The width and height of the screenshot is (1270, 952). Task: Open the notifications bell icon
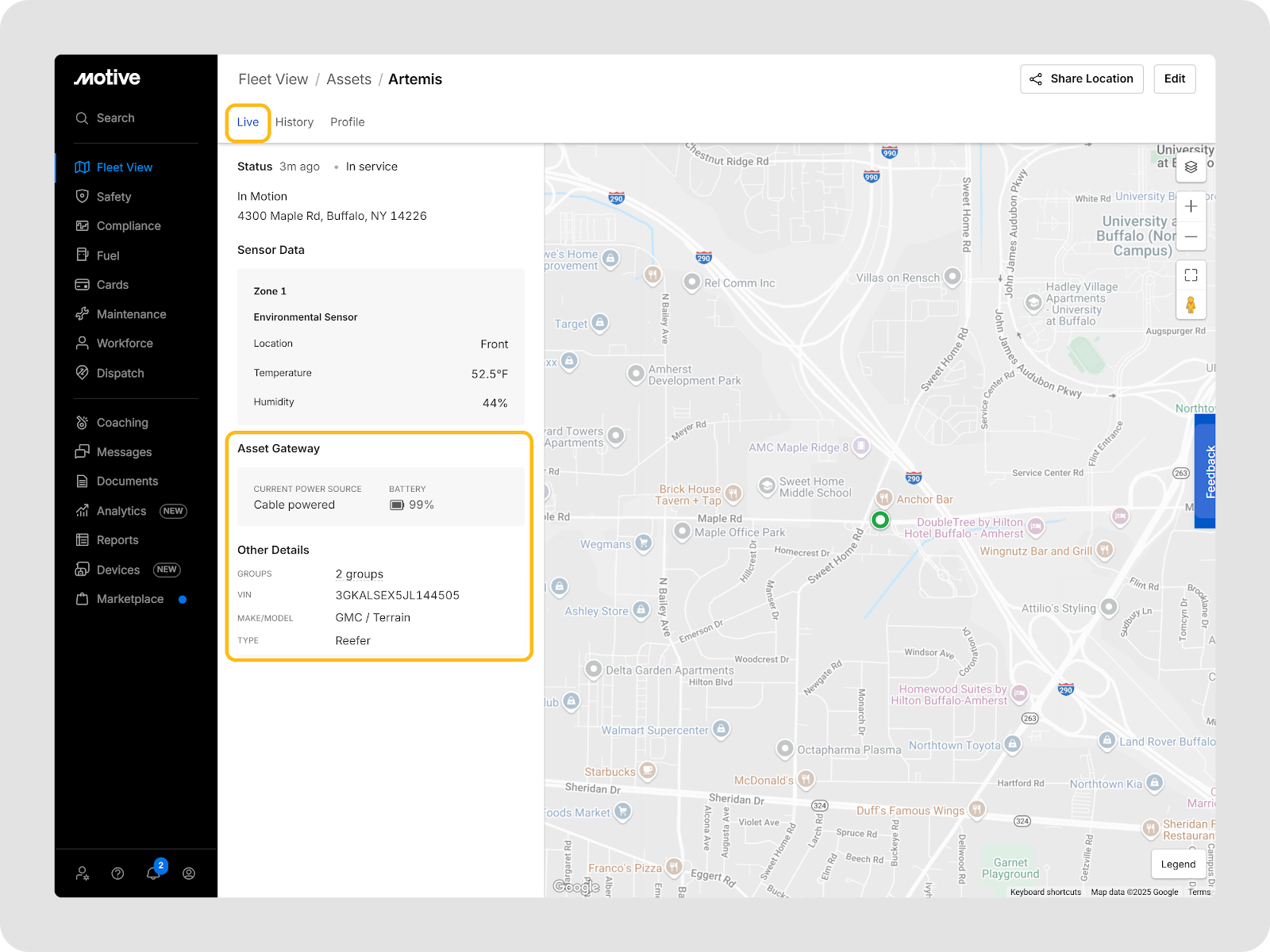point(153,873)
